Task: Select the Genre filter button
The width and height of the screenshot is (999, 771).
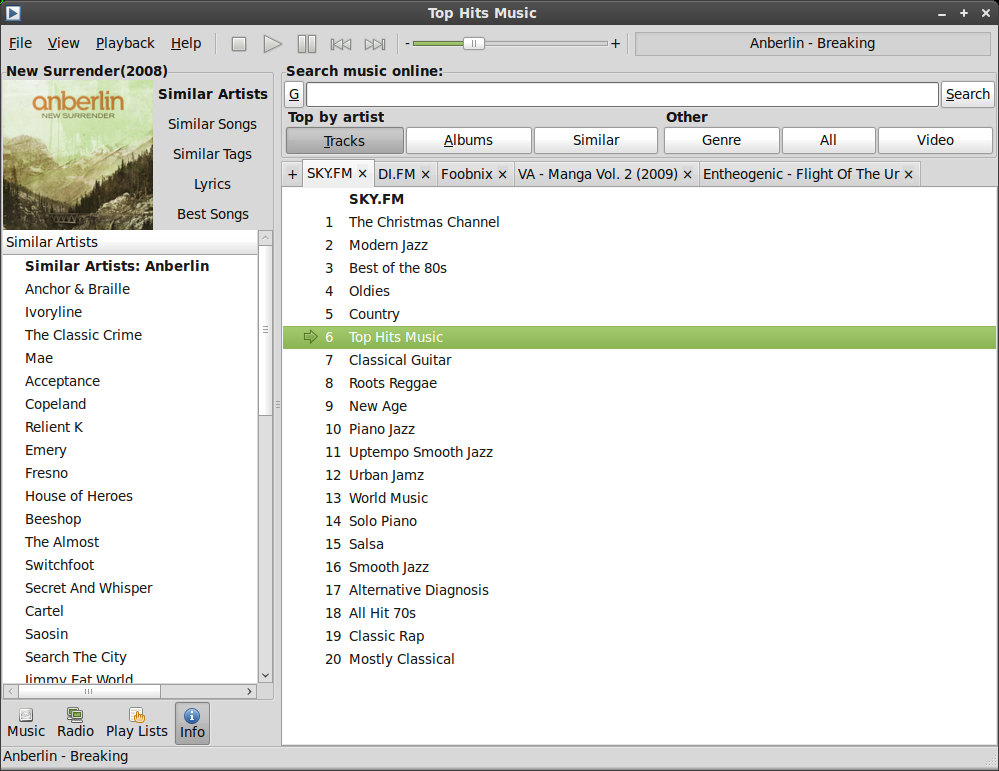Action: [x=721, y=140]
